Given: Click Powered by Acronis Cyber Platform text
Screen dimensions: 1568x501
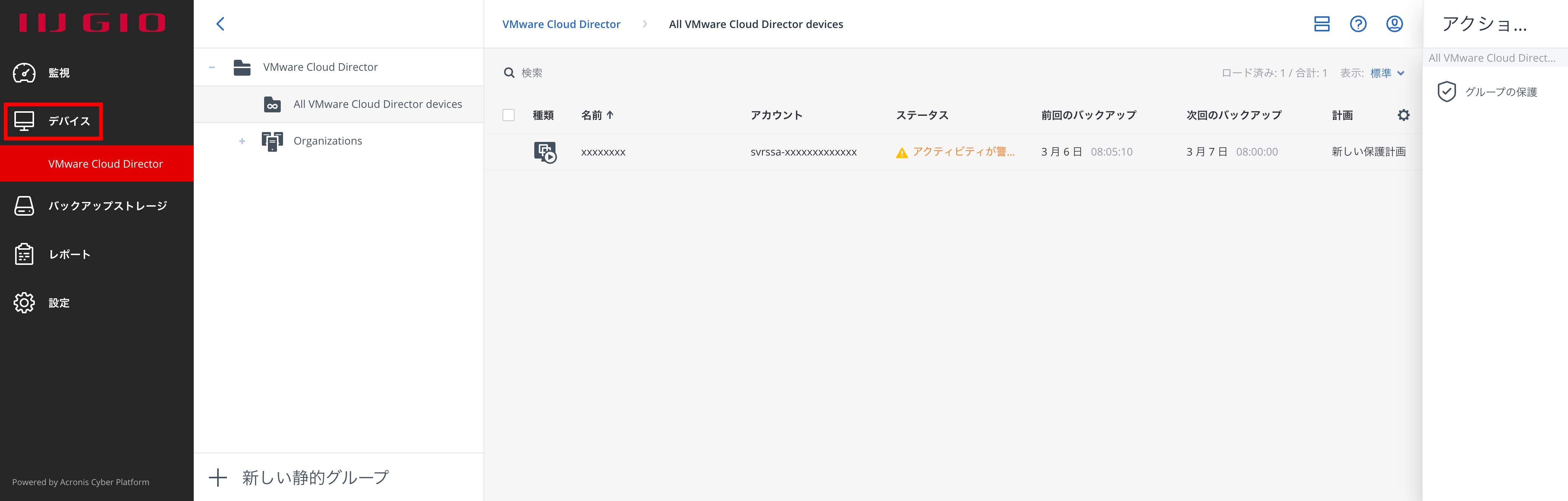Looking at the screenshot, I should click(80, 482).
